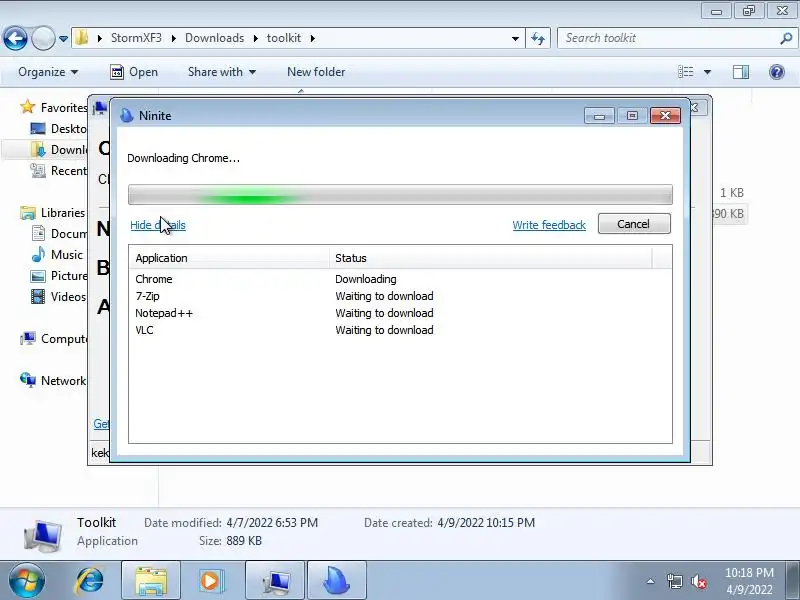
Task: Open the recent pages dropdown arrow
Action: pos(63,39)
